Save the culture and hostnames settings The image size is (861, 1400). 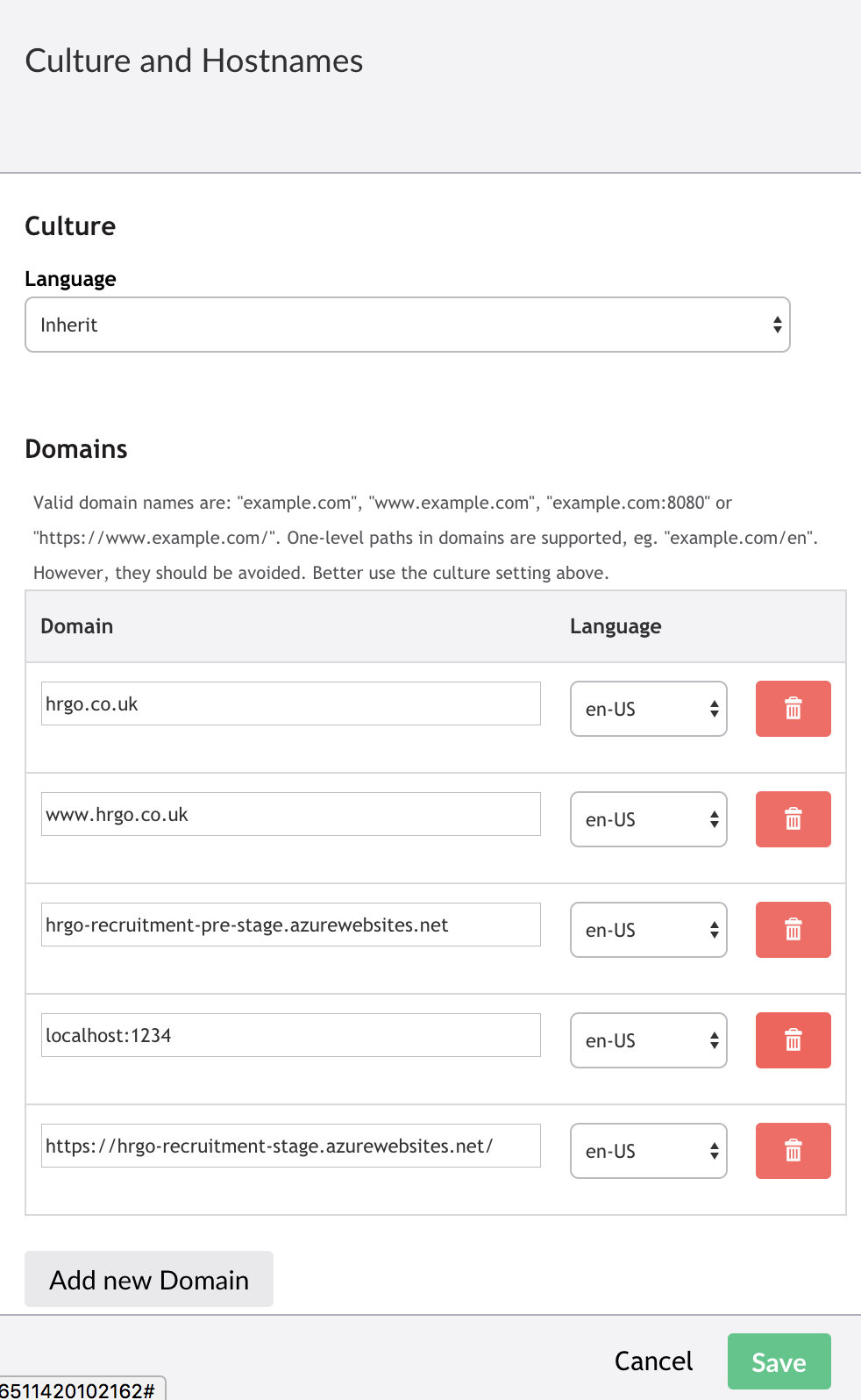click(x=779, y=1361)
